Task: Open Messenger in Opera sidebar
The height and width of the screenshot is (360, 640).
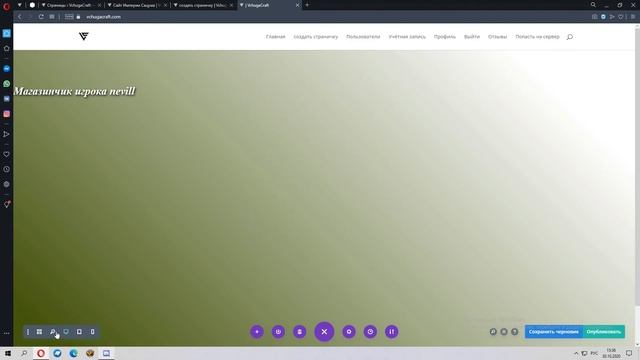Action: [7, 69]
